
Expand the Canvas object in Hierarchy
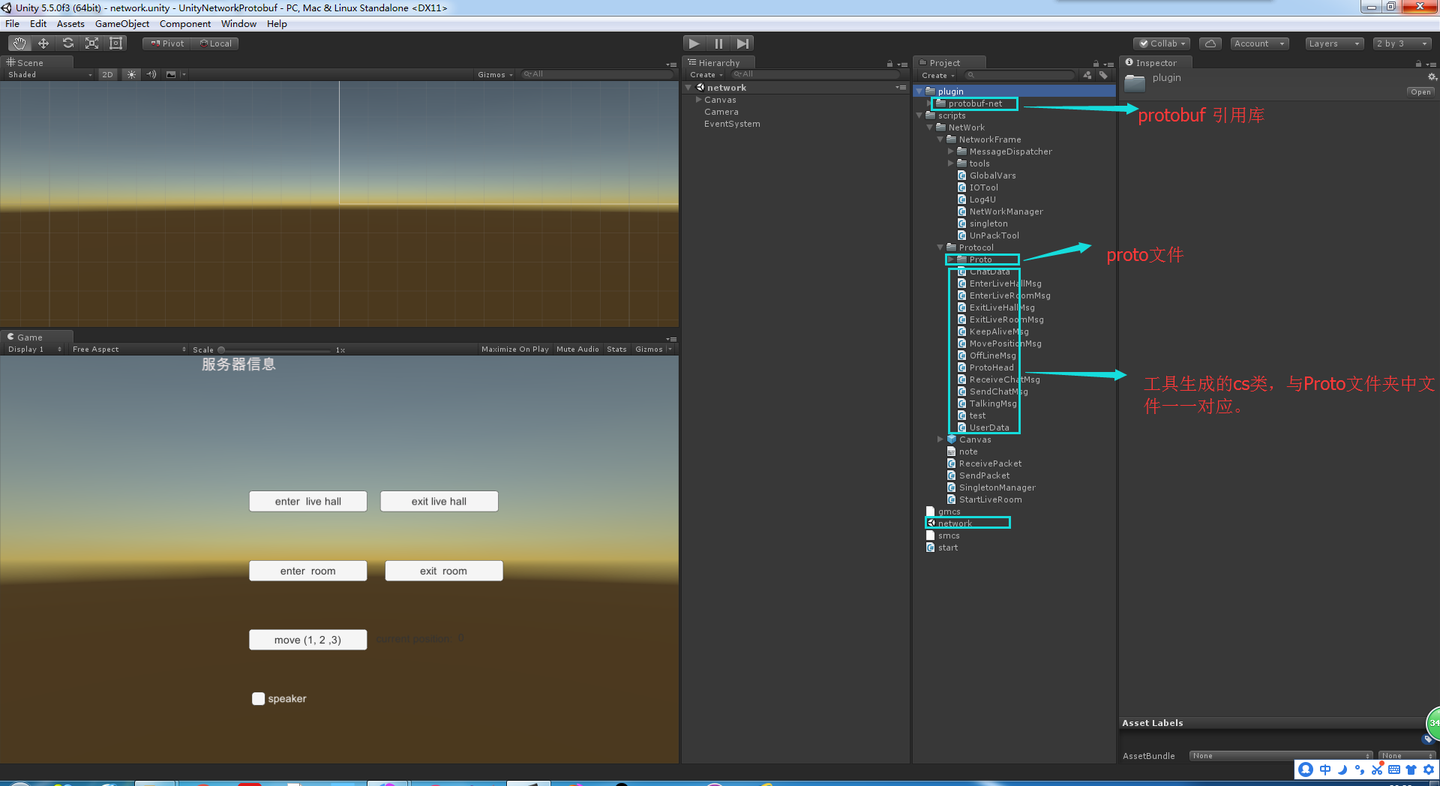[x=698, y=100]
